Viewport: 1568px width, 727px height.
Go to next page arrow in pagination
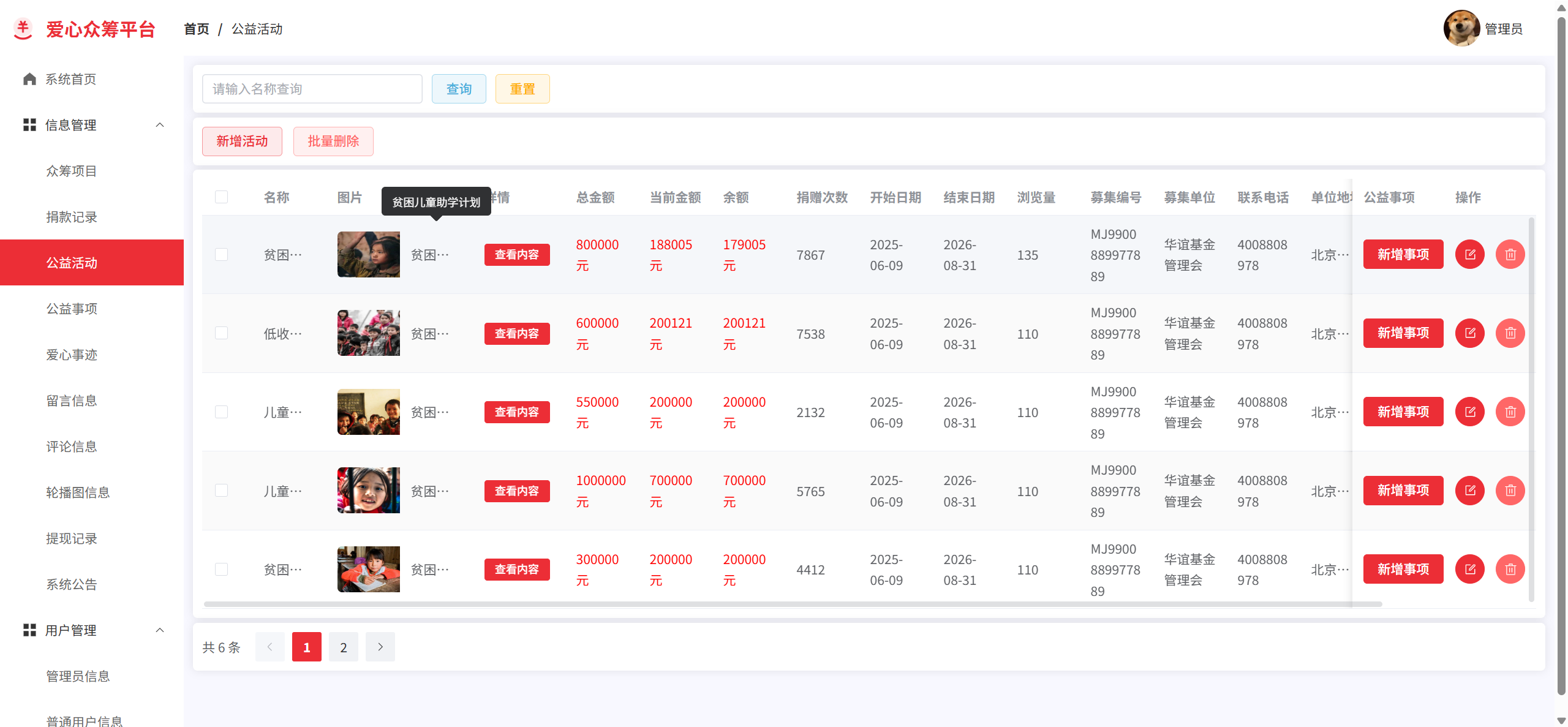pyautogui.click(x=380, y=647)
